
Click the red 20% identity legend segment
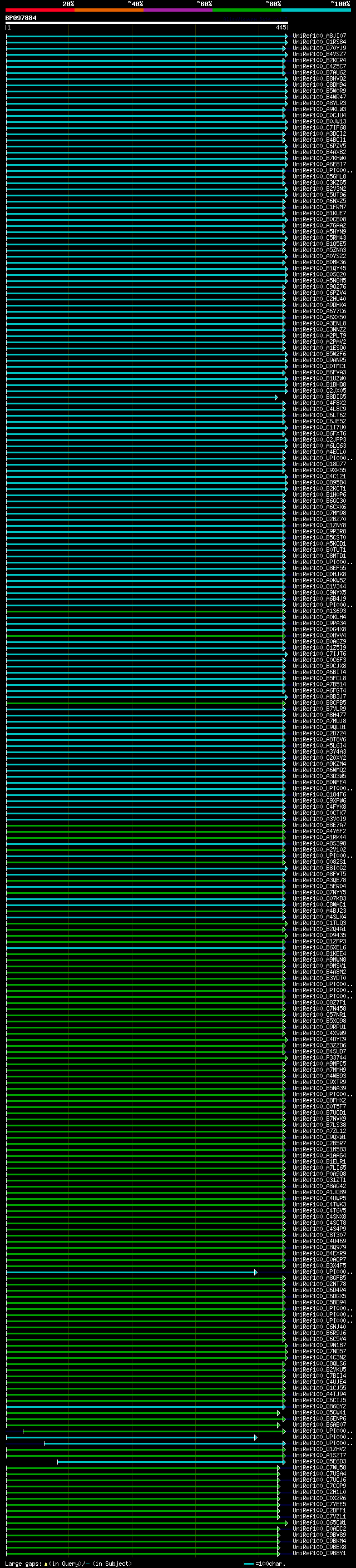[x=39, y=10]
